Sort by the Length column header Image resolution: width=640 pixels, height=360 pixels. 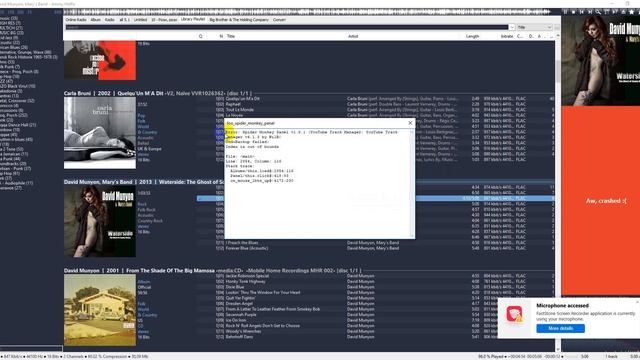472,36
